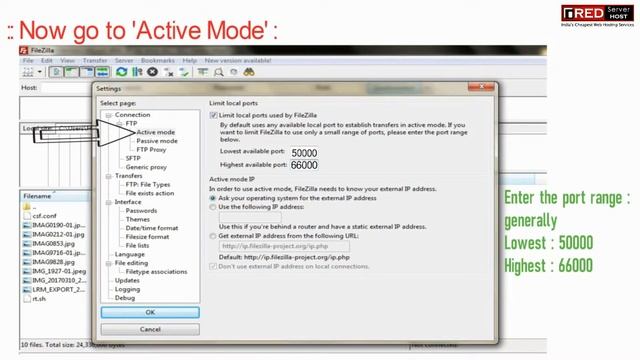Open the Help menu
This screenshot has width=640, height=360.
coord(189,60)
